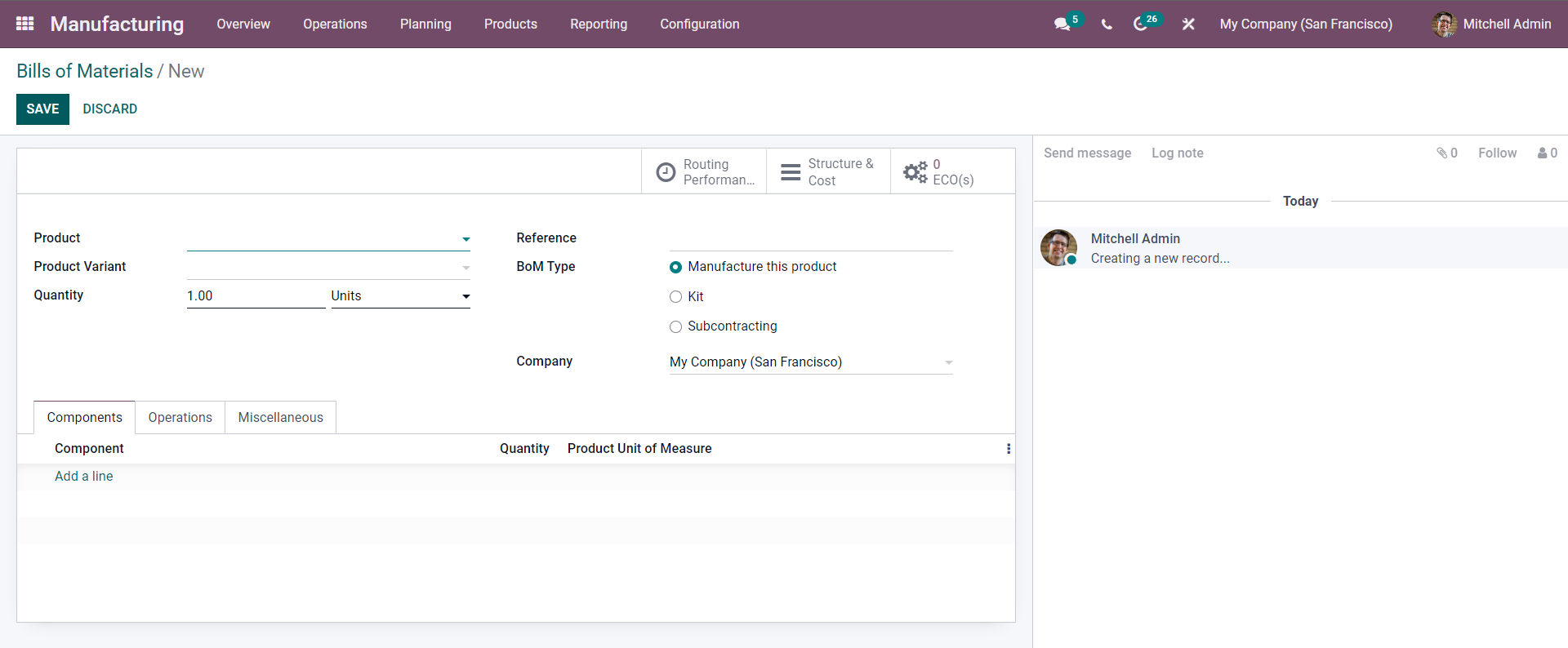Switch to the Components tab
The width and height of the screenshot is (1568, 648).
click(x=84, y=417)
